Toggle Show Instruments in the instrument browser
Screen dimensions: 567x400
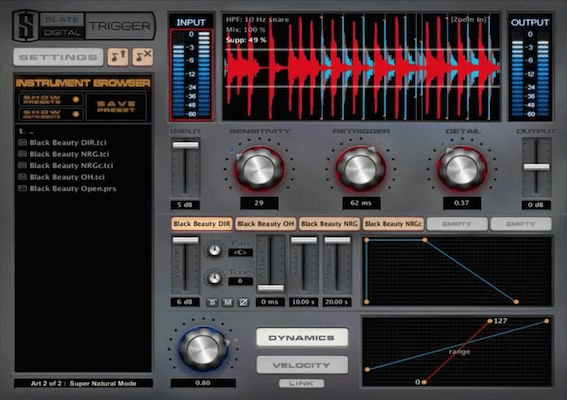(51, 114)
